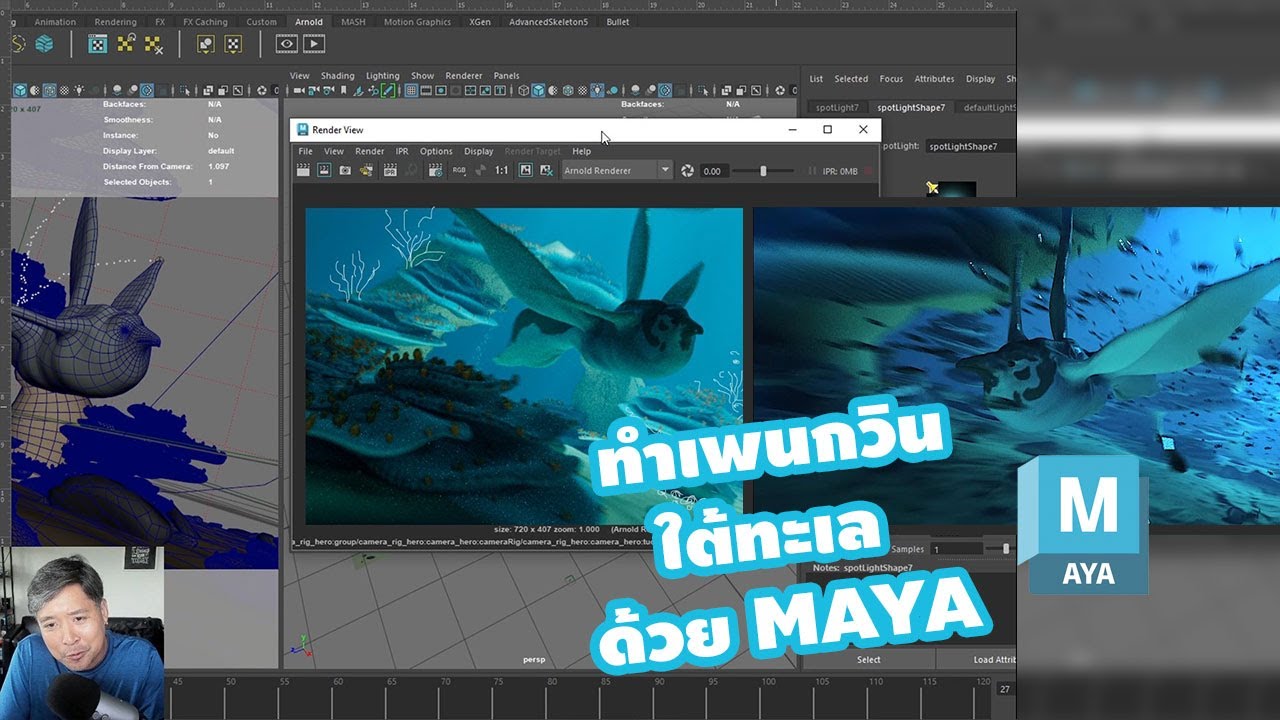Open the Renderer menu of the viewport panel
The width and height of the screenshot is (1280, 720).
tap(463, 76)
